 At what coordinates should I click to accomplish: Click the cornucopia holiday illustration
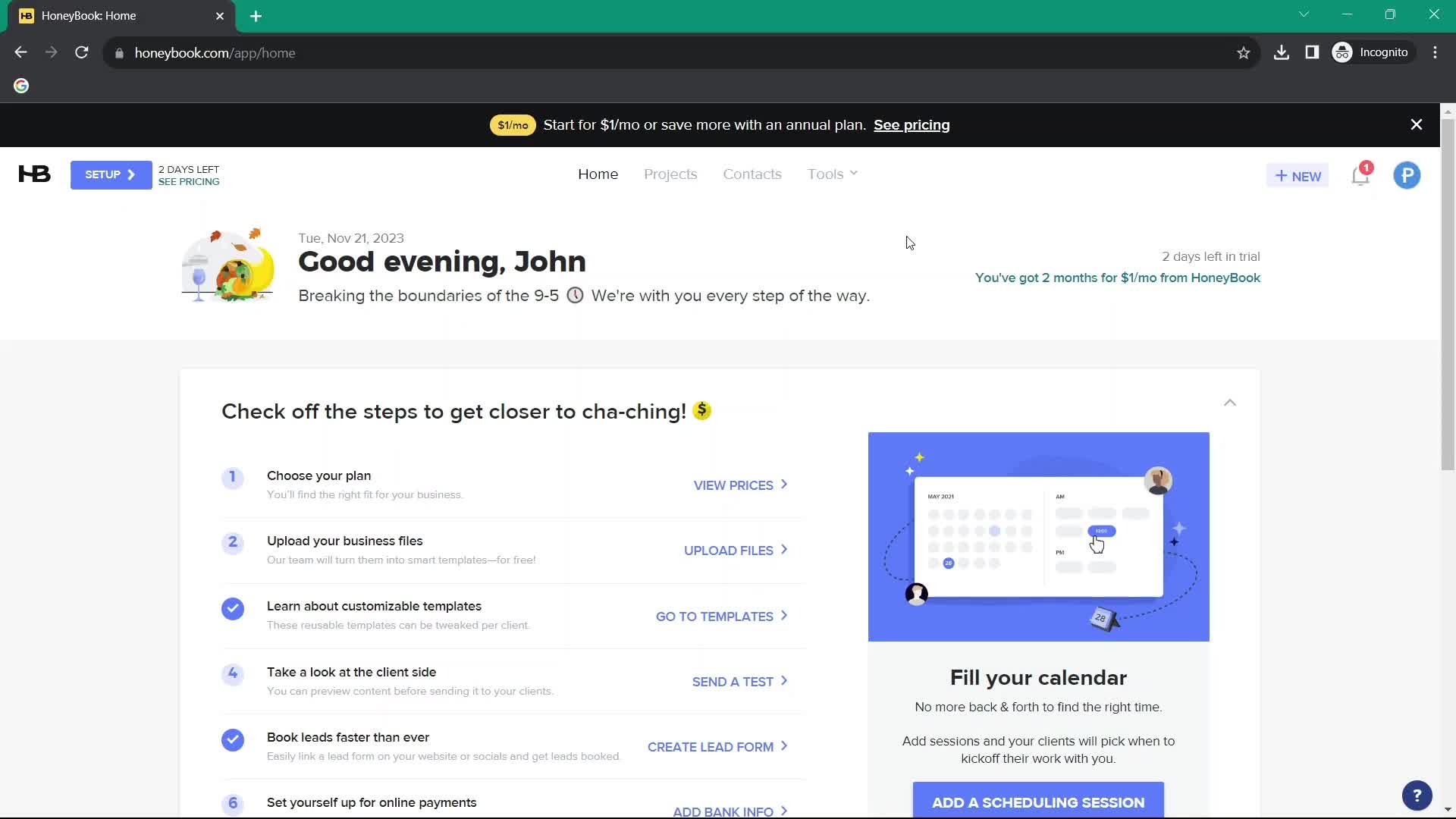(228, 265)
